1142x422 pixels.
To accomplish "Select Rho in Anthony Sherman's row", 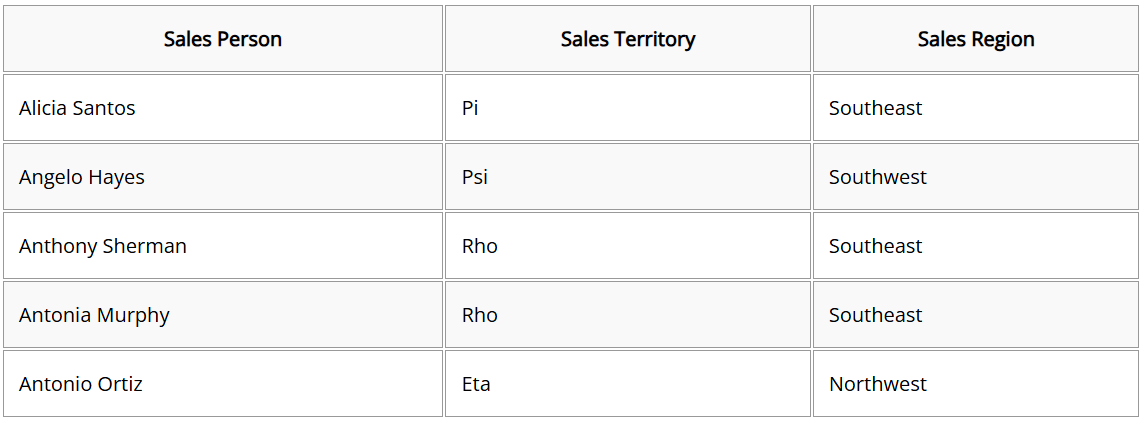I will click(628, 246).
